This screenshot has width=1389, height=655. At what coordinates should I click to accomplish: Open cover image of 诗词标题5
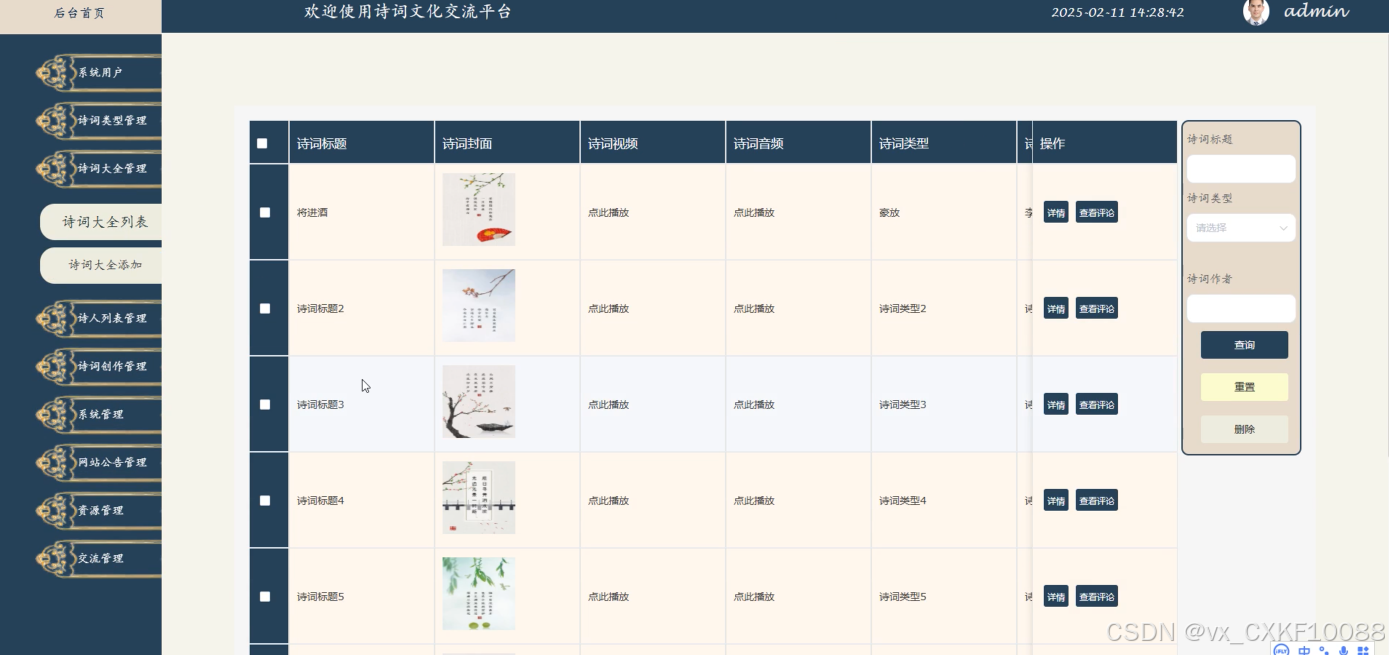479,593
